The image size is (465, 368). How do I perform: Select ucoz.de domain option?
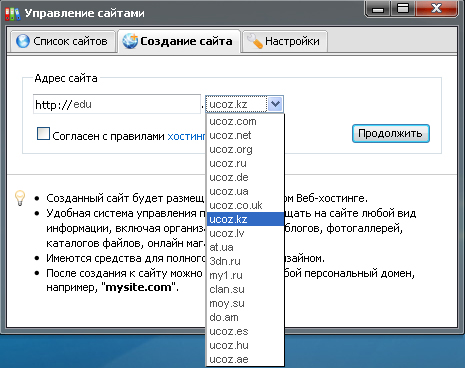245,177
